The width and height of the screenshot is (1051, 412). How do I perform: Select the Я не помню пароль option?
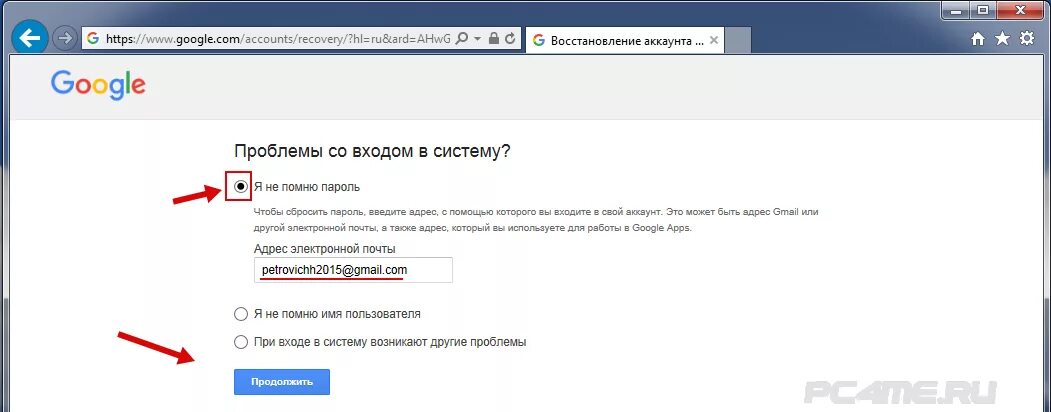pos(241,186)
